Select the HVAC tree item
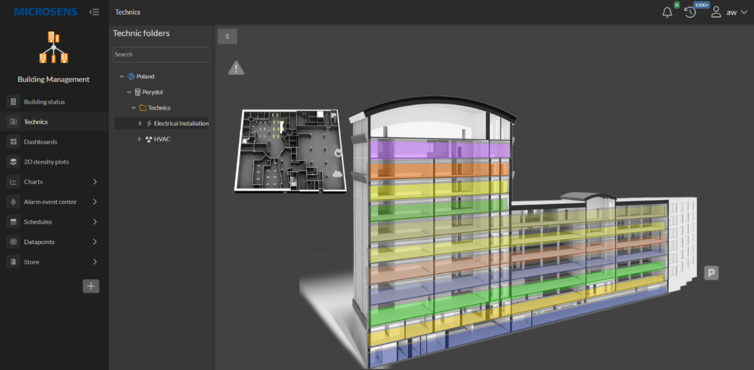Screen dimensions: 754x370 162,139
